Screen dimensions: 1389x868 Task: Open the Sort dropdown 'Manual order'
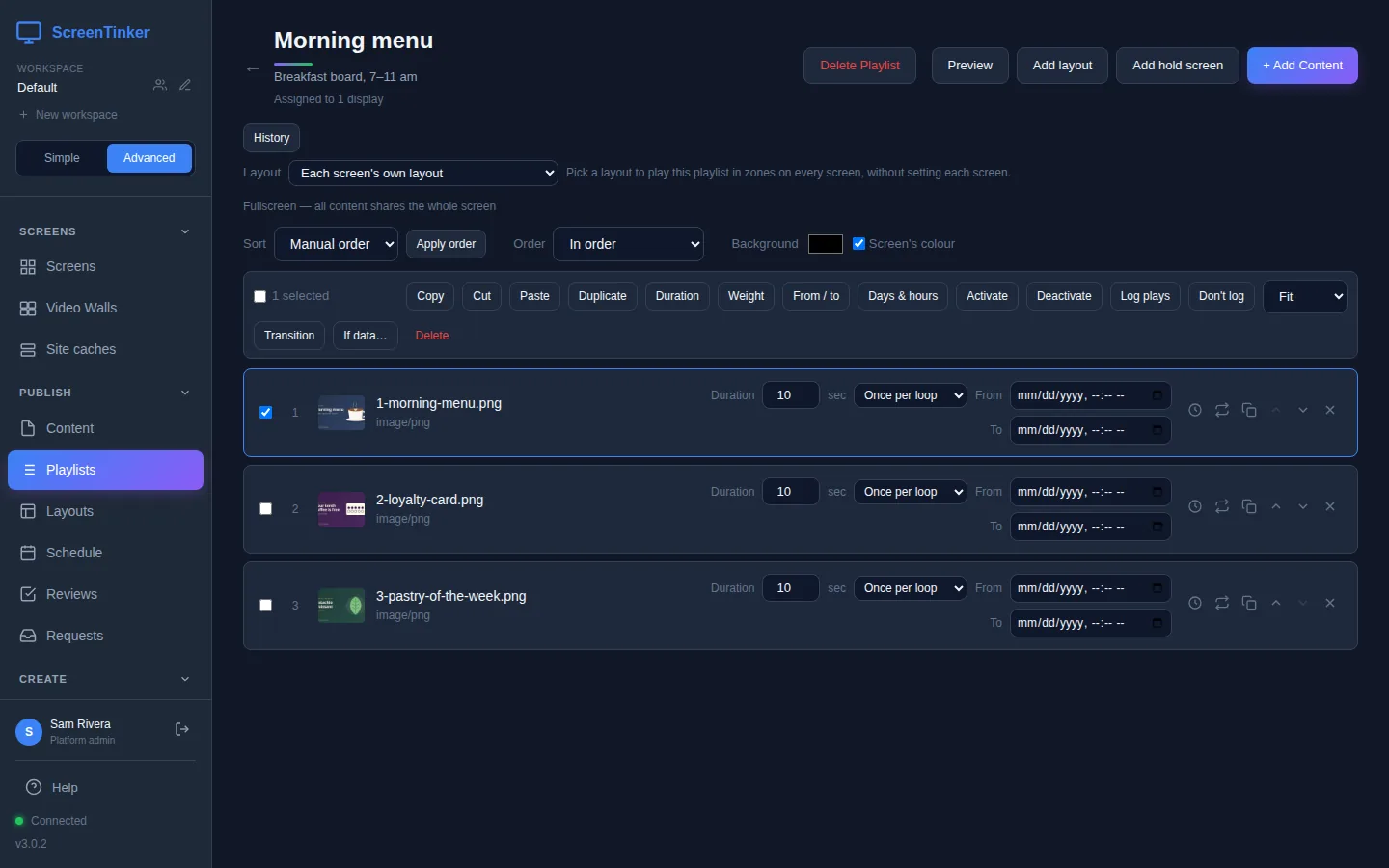[x=337, y=244]
